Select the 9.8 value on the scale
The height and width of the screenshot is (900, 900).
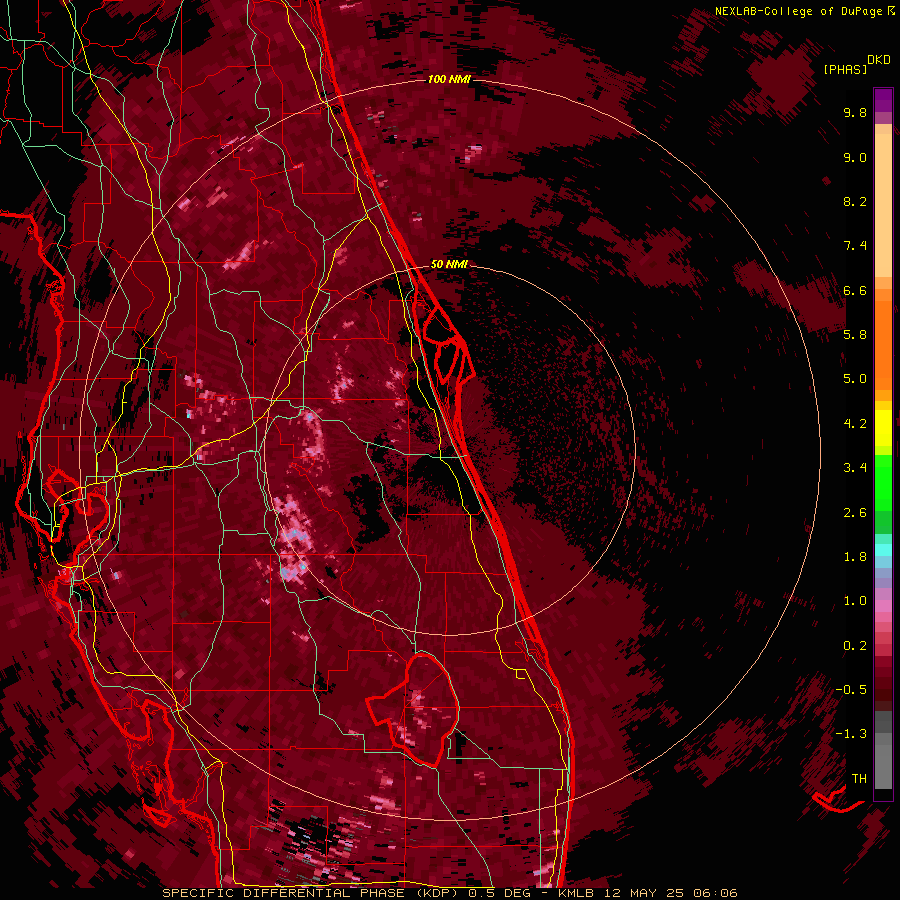pos(855,112)
